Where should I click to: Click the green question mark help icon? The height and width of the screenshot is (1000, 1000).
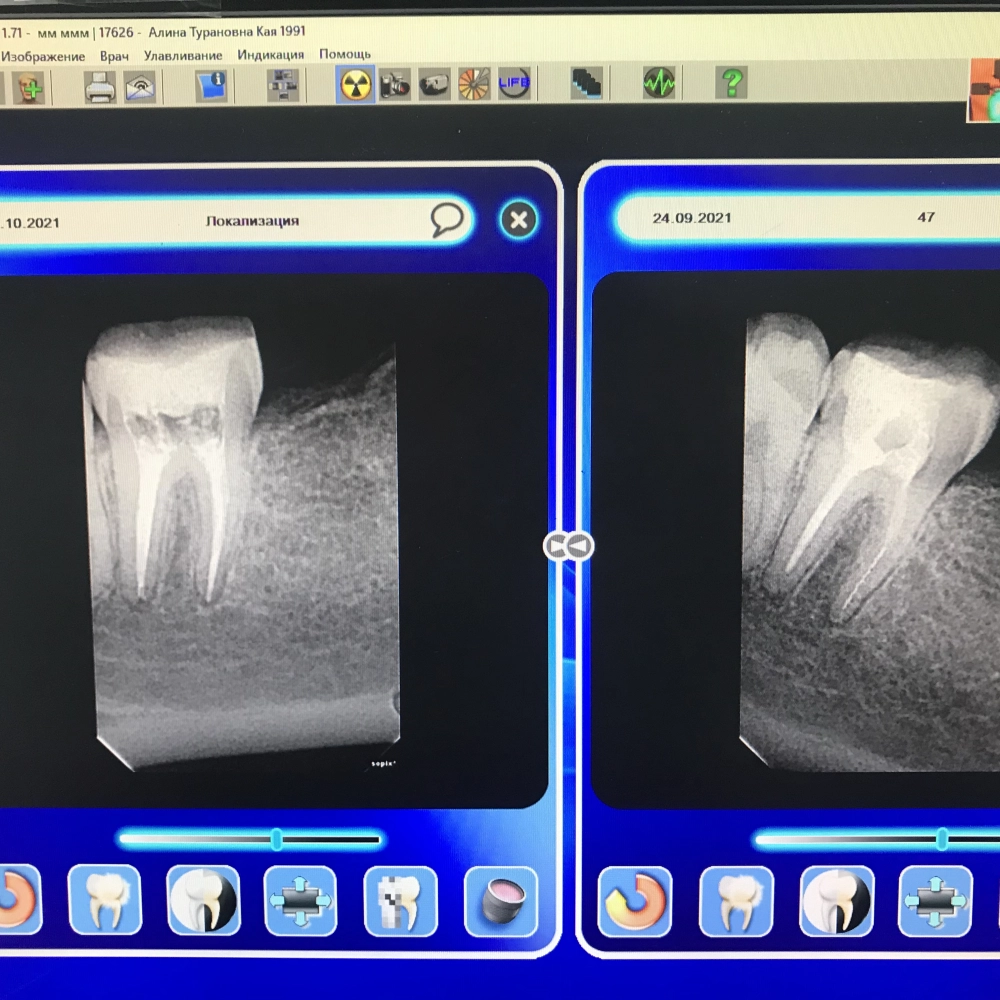731,83
